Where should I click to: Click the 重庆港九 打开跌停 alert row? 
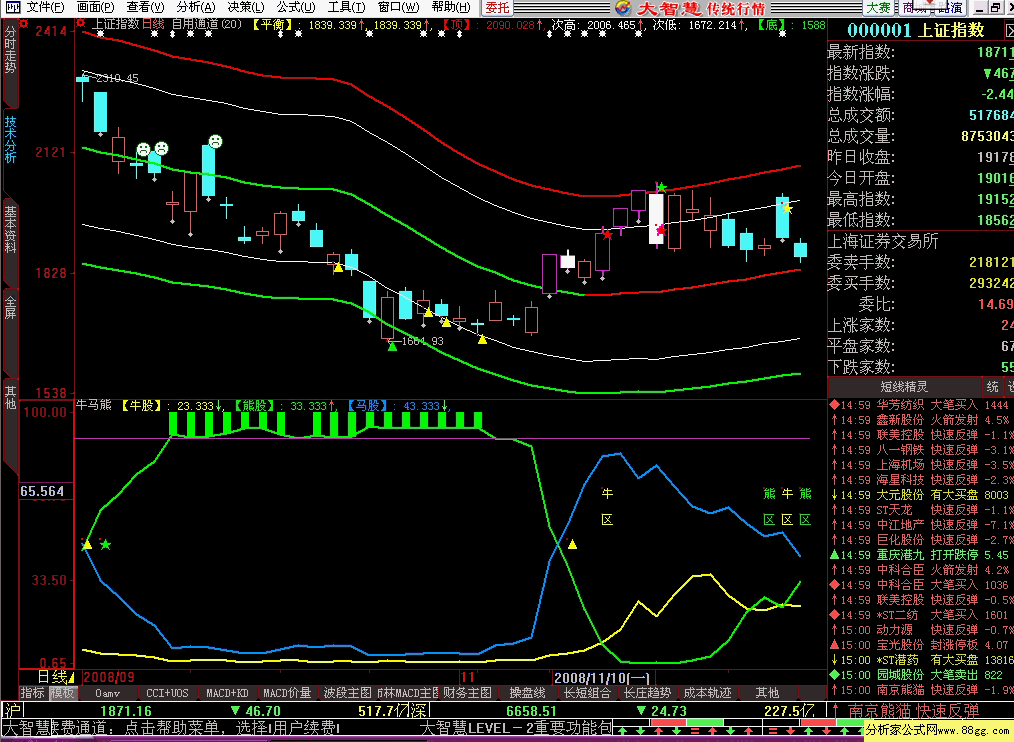[x=921, y=555]
